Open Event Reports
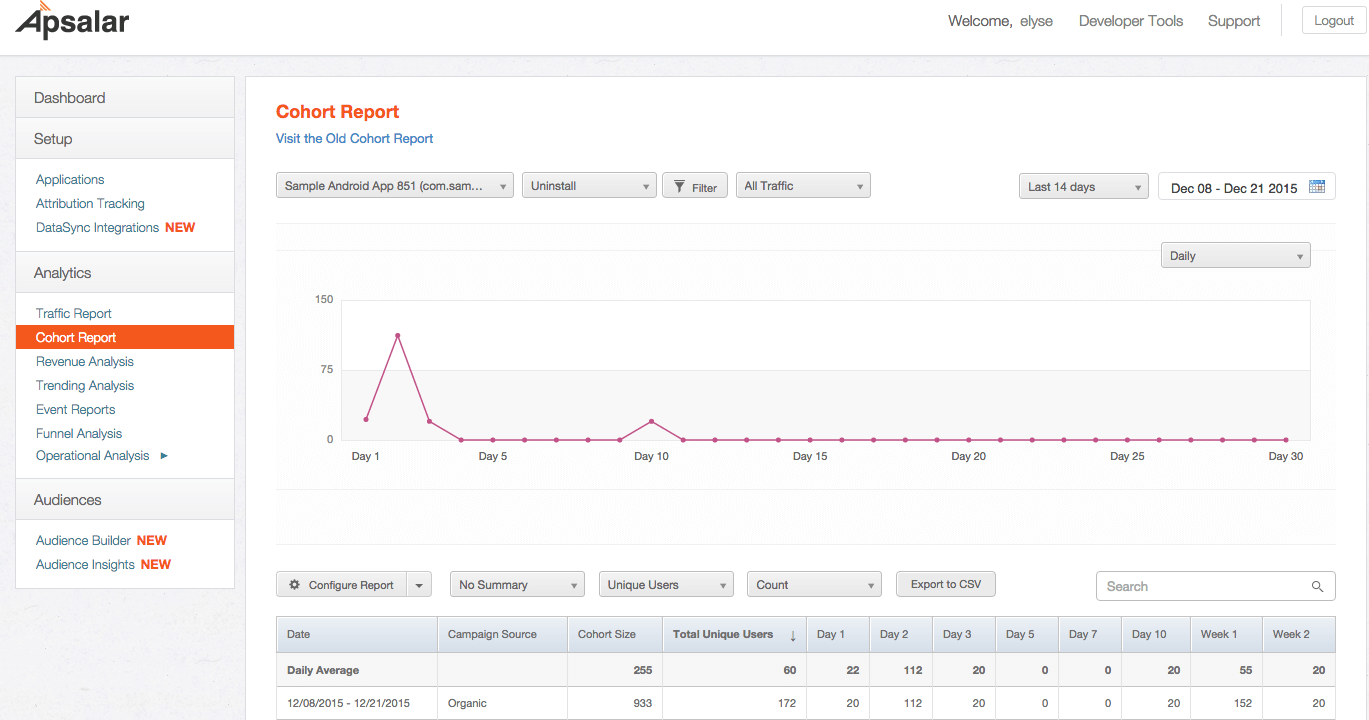This screenshot has height=720, width=1369. click(x=75, y=410)
